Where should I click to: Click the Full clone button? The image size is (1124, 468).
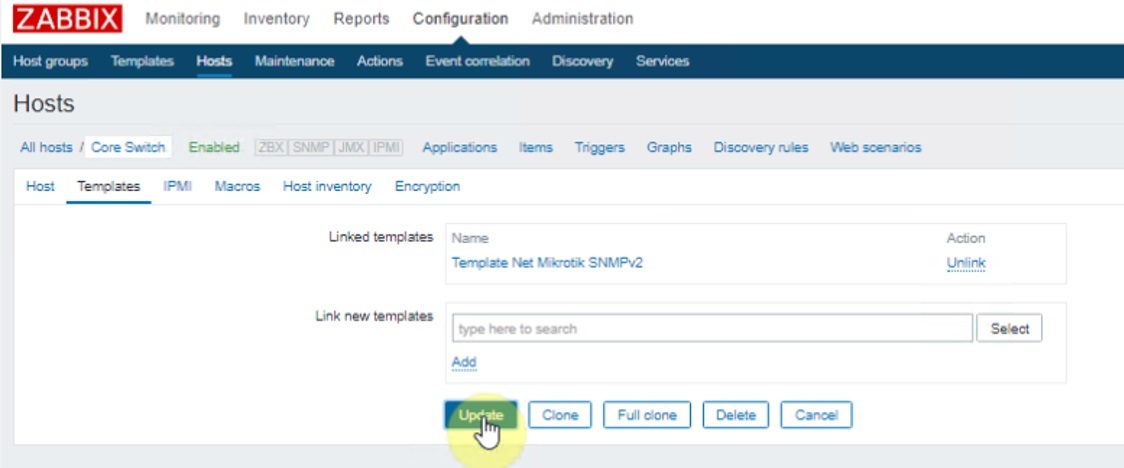point(646,415)
